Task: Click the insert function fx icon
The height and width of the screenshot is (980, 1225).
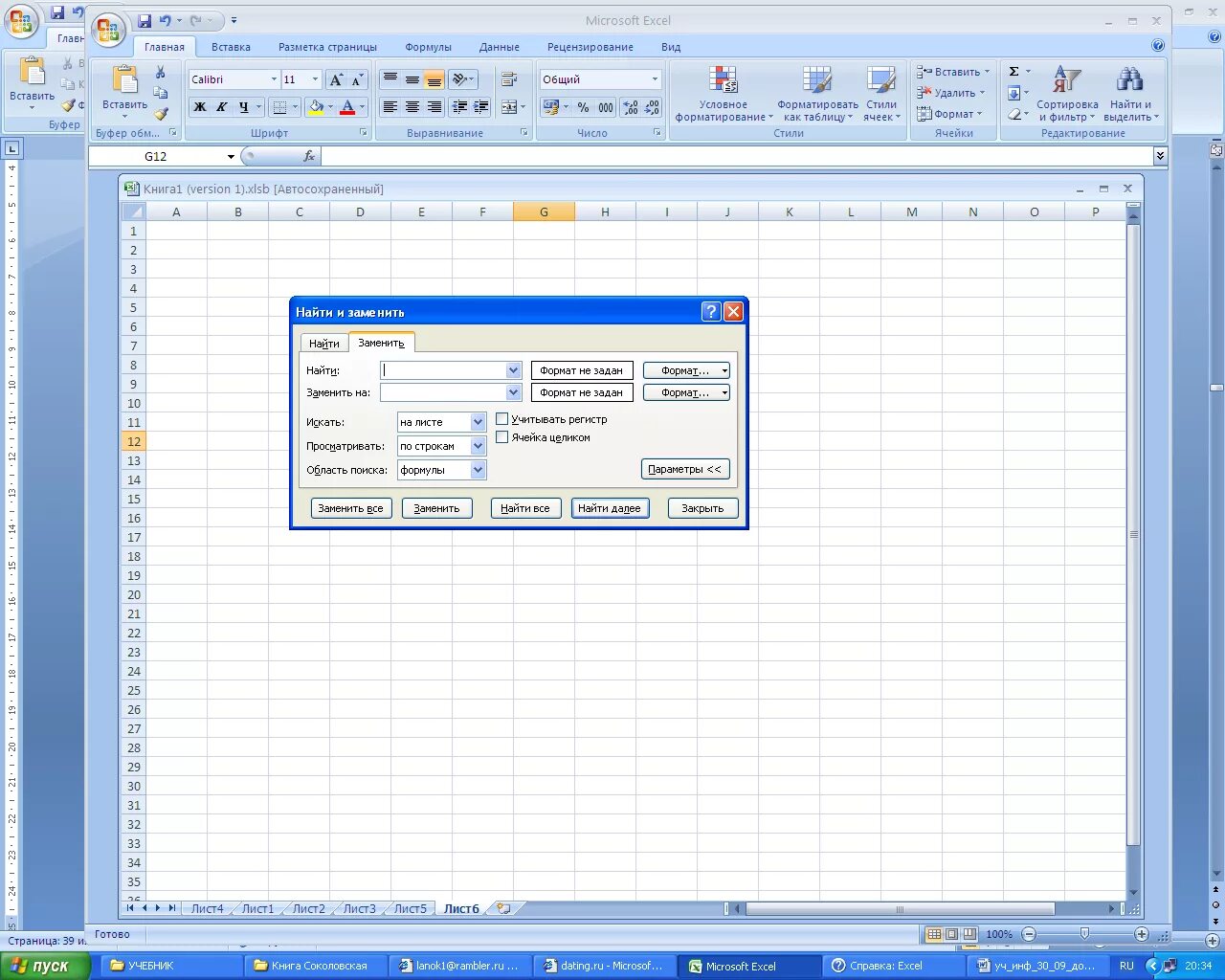Action: pyautogui.click(x=308, y=156)
